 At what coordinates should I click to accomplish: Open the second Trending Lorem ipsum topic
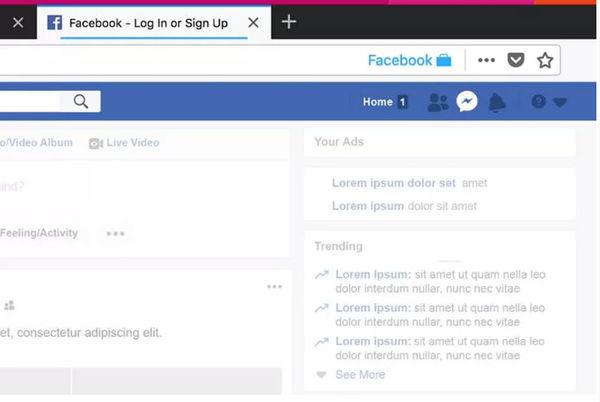point(440,315)
